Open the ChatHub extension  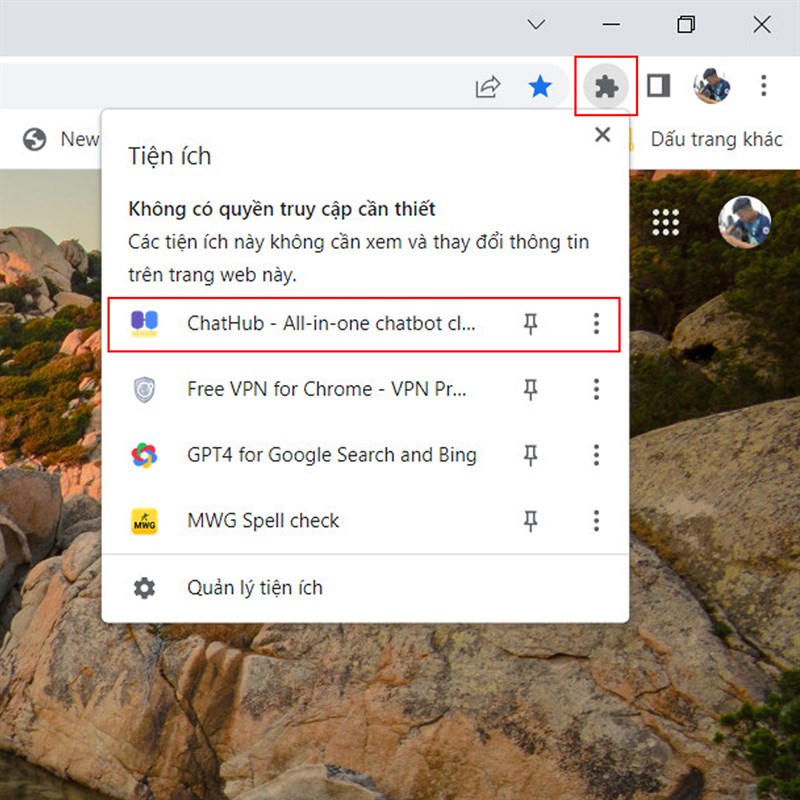click(x=330, y=323)
